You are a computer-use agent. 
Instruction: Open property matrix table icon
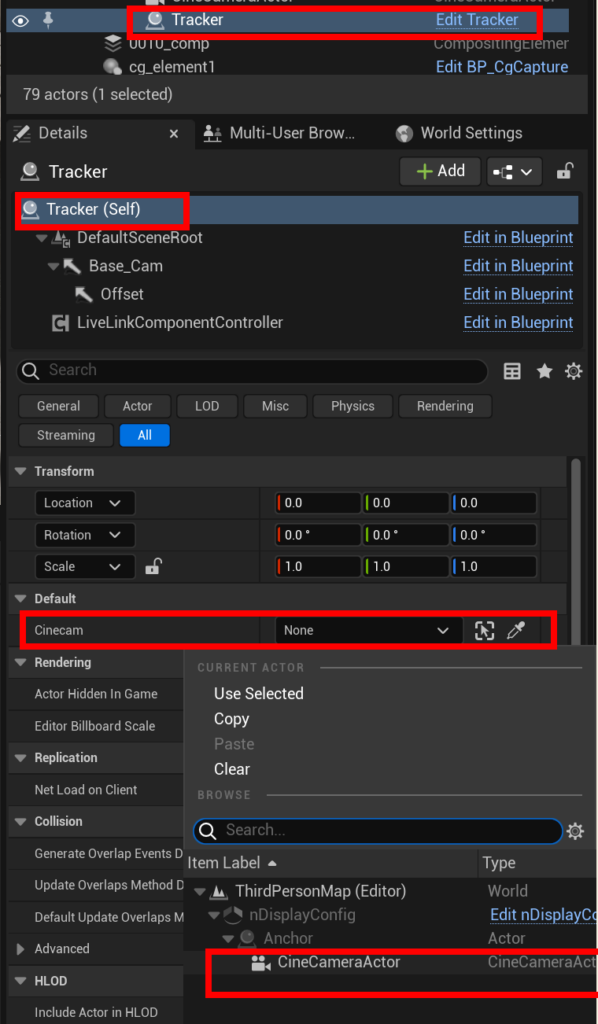pos(512,372)
